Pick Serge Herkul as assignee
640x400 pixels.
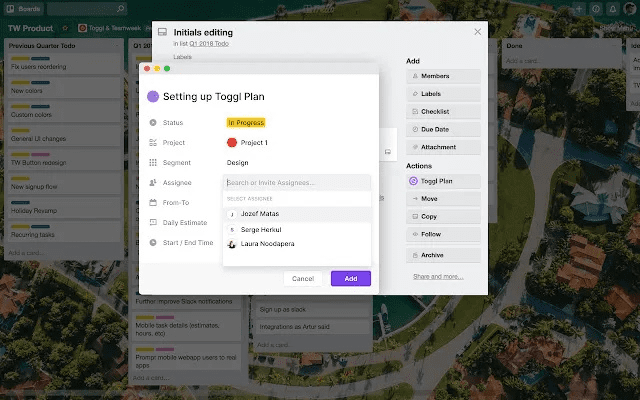tap(260, 229)
